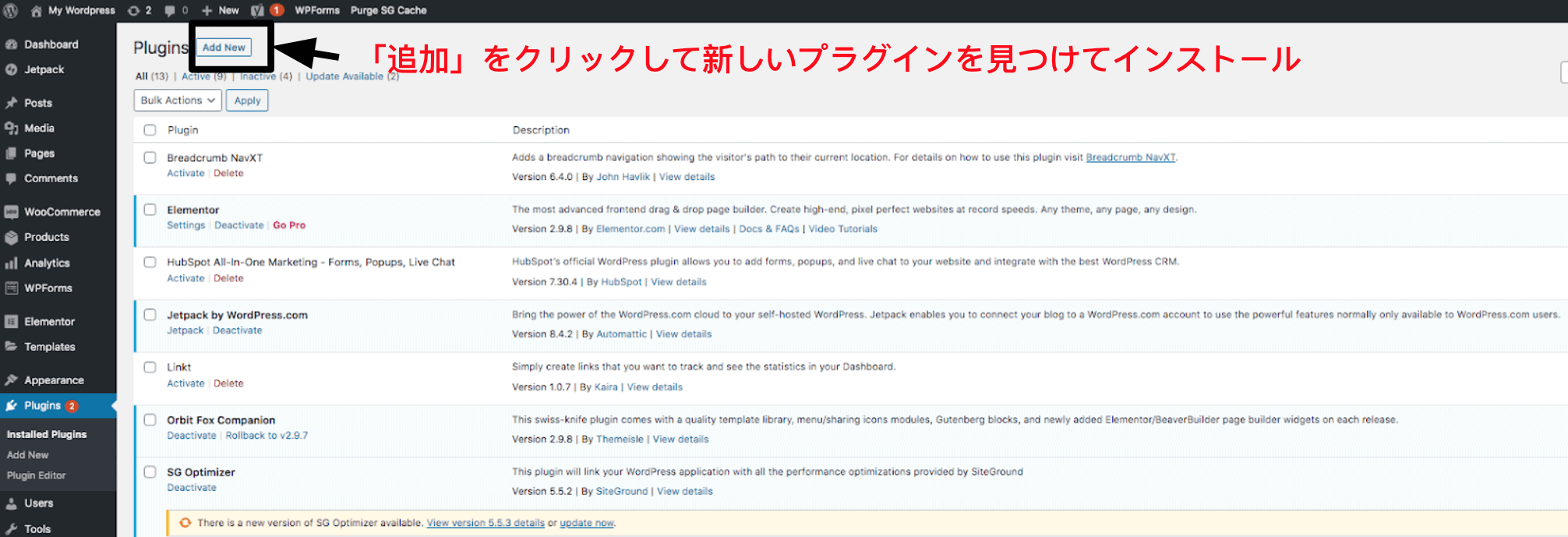Image resolution: width=1568 pixels, height=537 pixels.
Task: Click the WooCommerce icon in the sidebar
Action: tap(11, 212)
